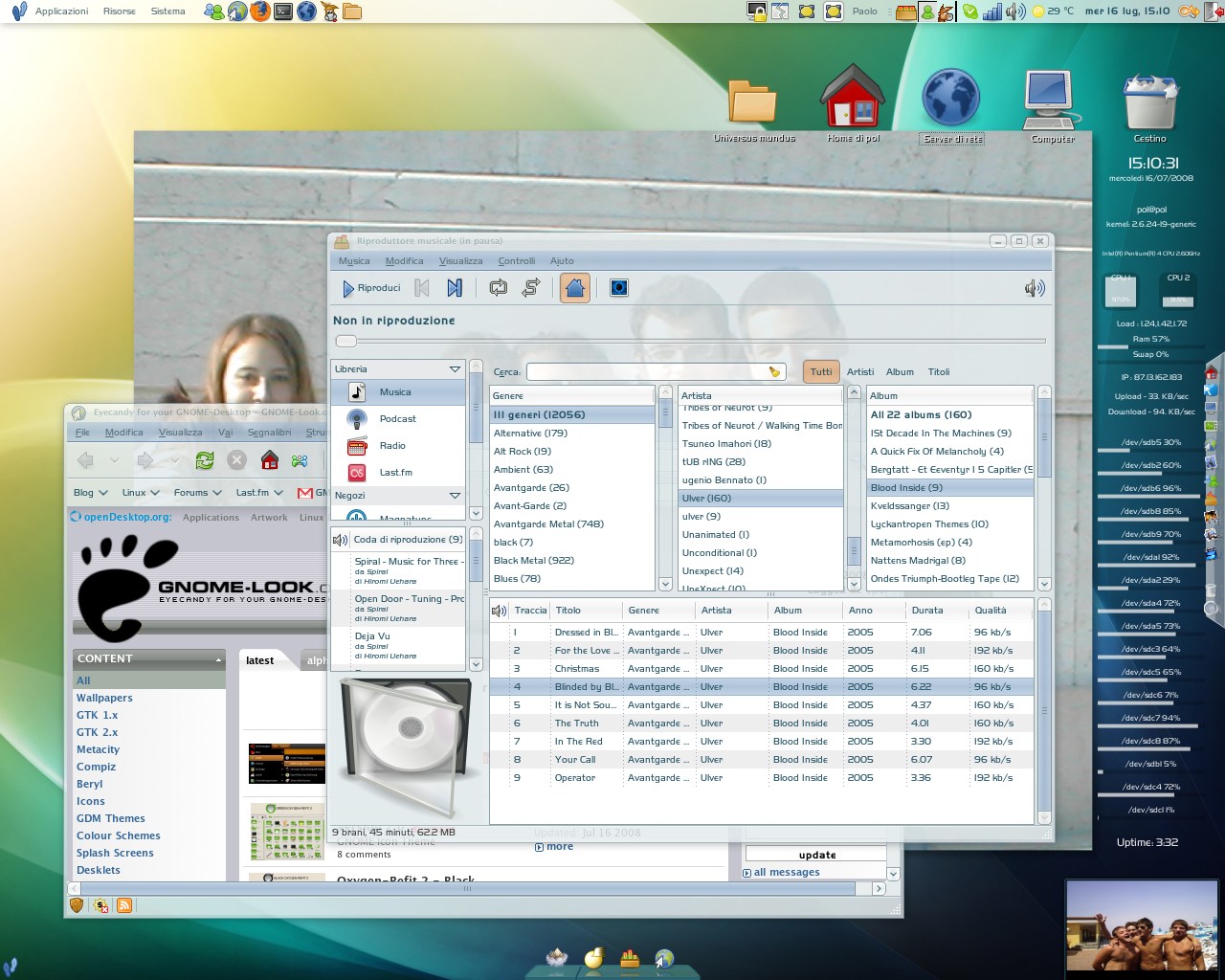Viewport: 1225px width, 980px height.
Task: Open the Wallpapers category link
Action: coord(104,698)
